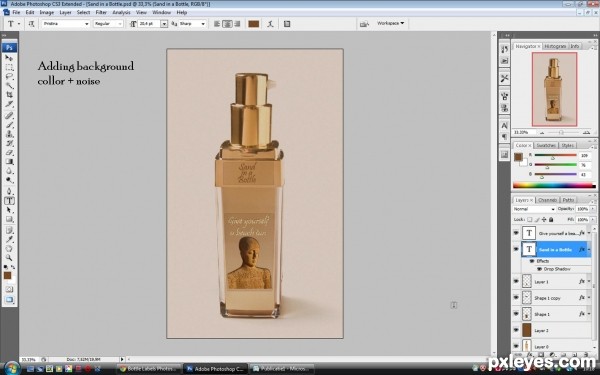Open the layer blend mode Normal dropdown

coord(534,209)
